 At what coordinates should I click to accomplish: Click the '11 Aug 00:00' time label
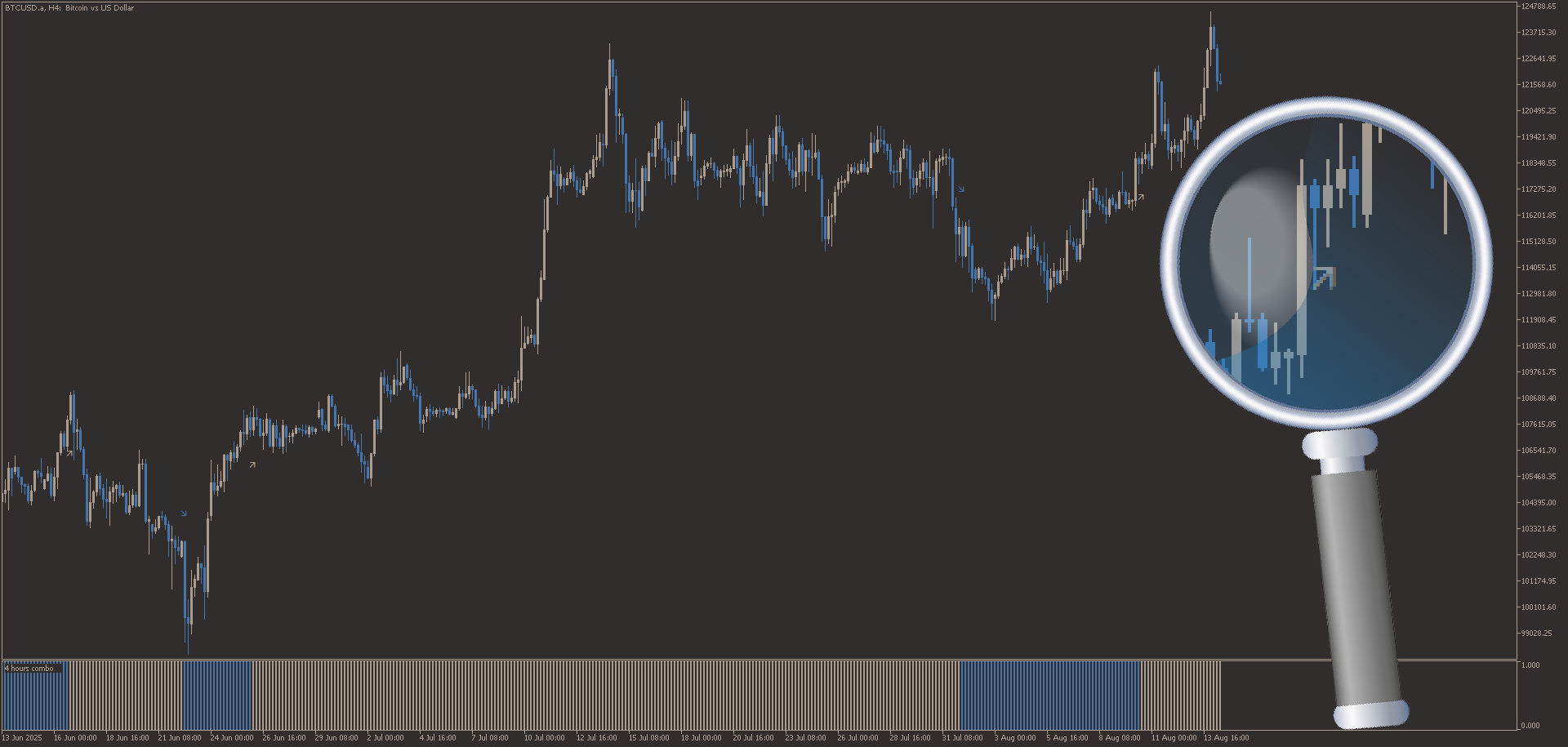click(1174, 738)
